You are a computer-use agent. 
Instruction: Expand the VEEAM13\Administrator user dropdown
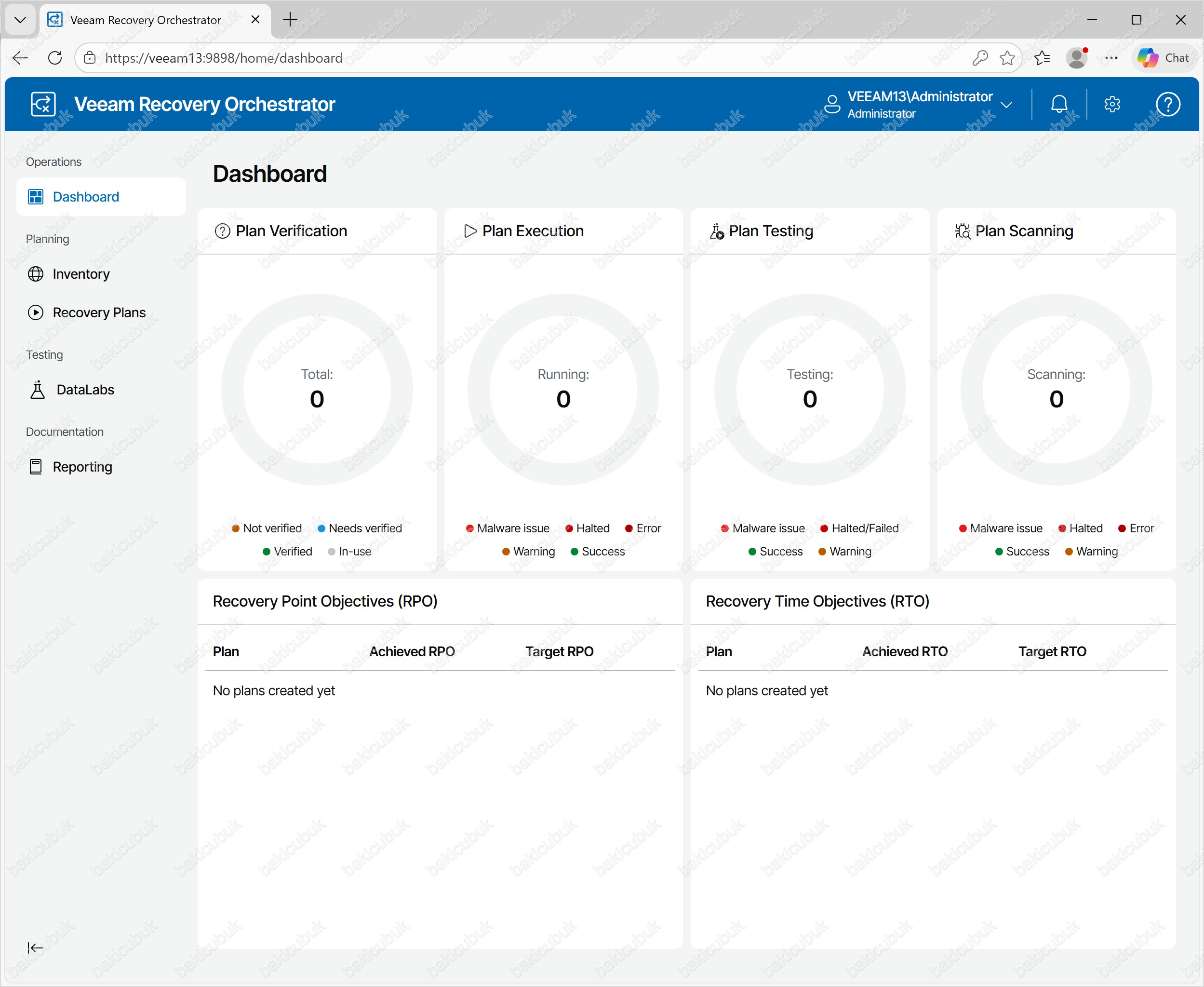coord(1006,105)
